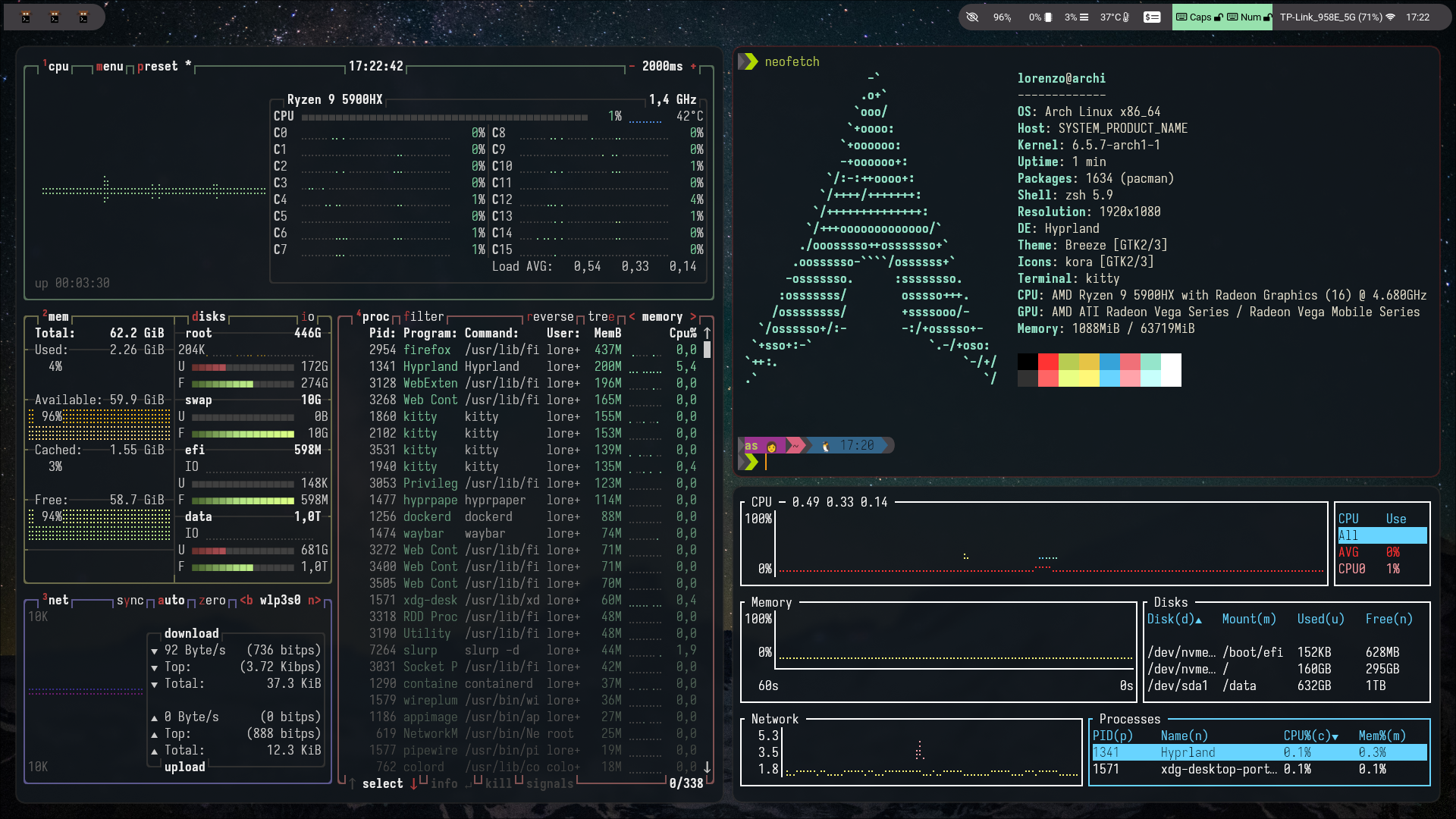Sort gotop disks by the Used(u) header
1456x819 pixels.
[1320, 619]
